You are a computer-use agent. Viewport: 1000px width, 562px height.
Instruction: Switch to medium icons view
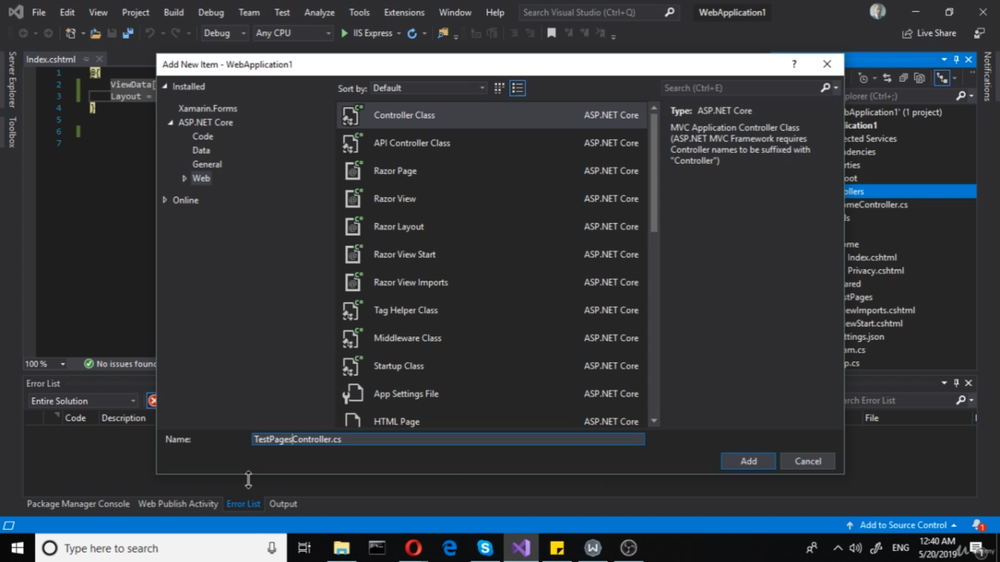499,88
